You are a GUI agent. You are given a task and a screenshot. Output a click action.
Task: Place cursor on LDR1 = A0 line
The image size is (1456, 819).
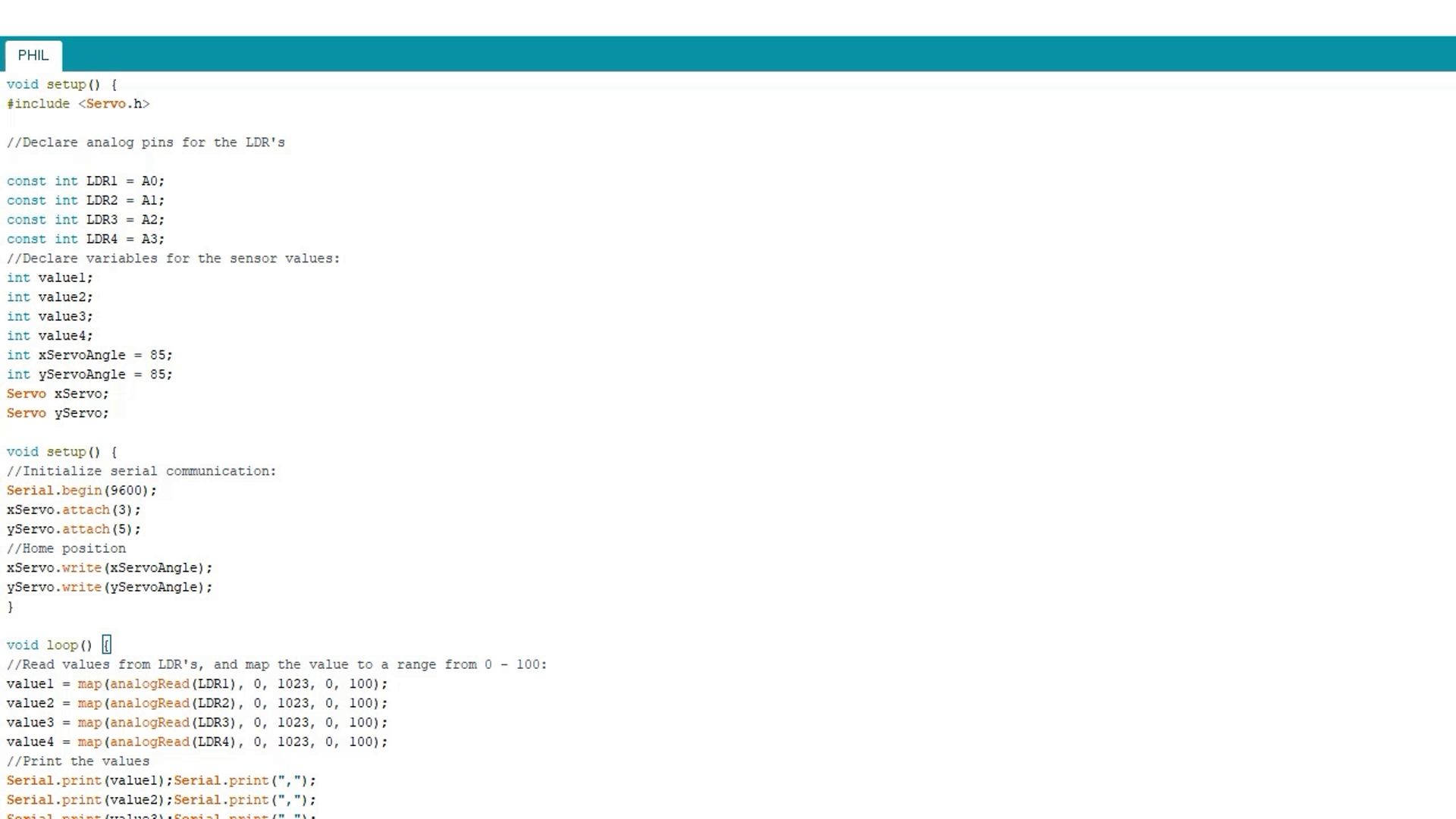[x=86, y=181]
